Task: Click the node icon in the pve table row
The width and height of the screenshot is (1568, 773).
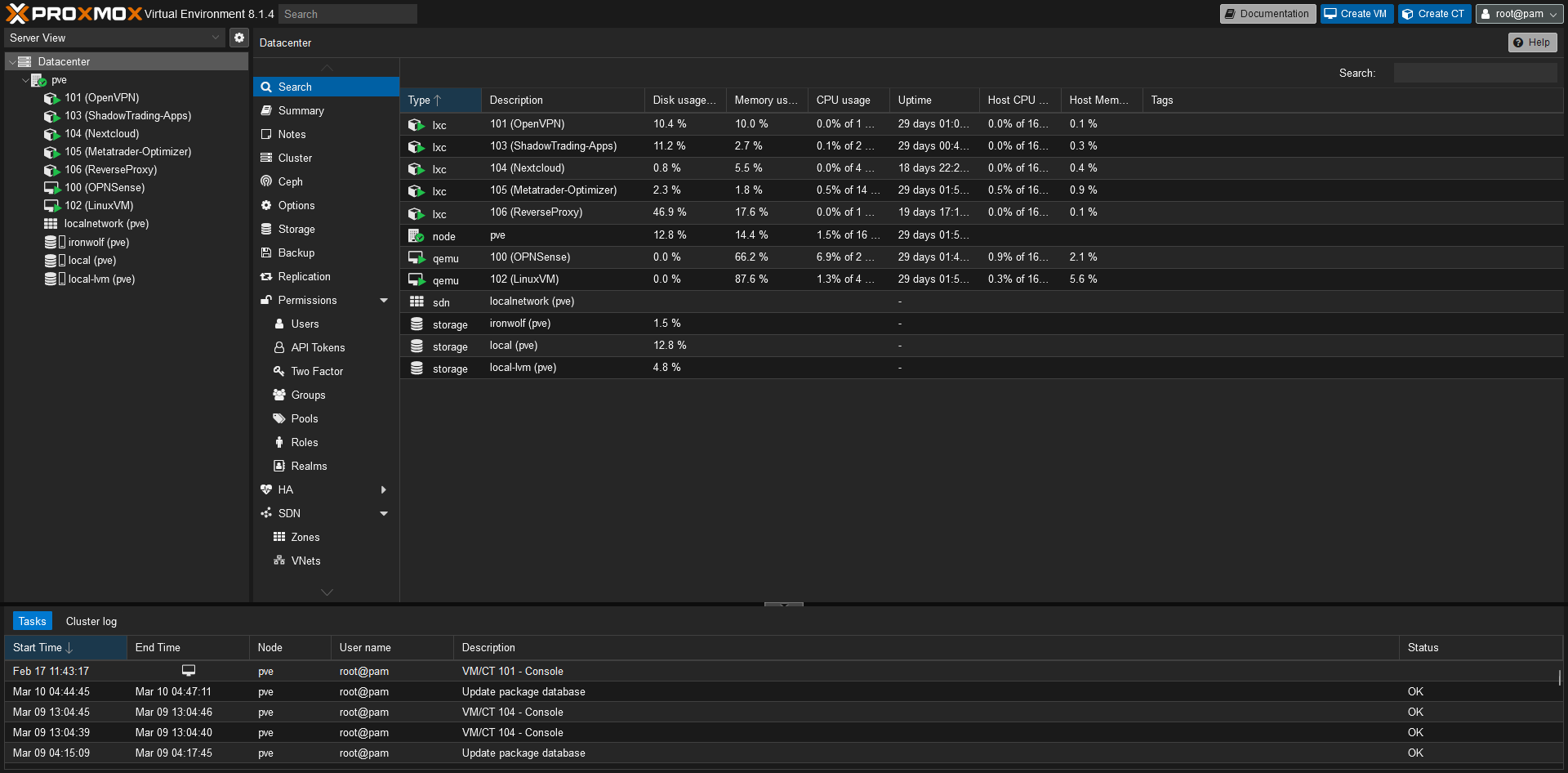Action: click(x=416, y=235)
